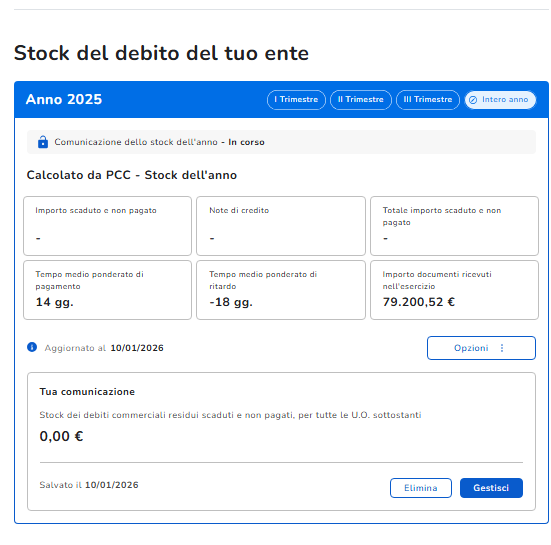This screenshot has width=551, height=545.
Task: Open the III Trimestre view
Action: [x=428, y=100]
